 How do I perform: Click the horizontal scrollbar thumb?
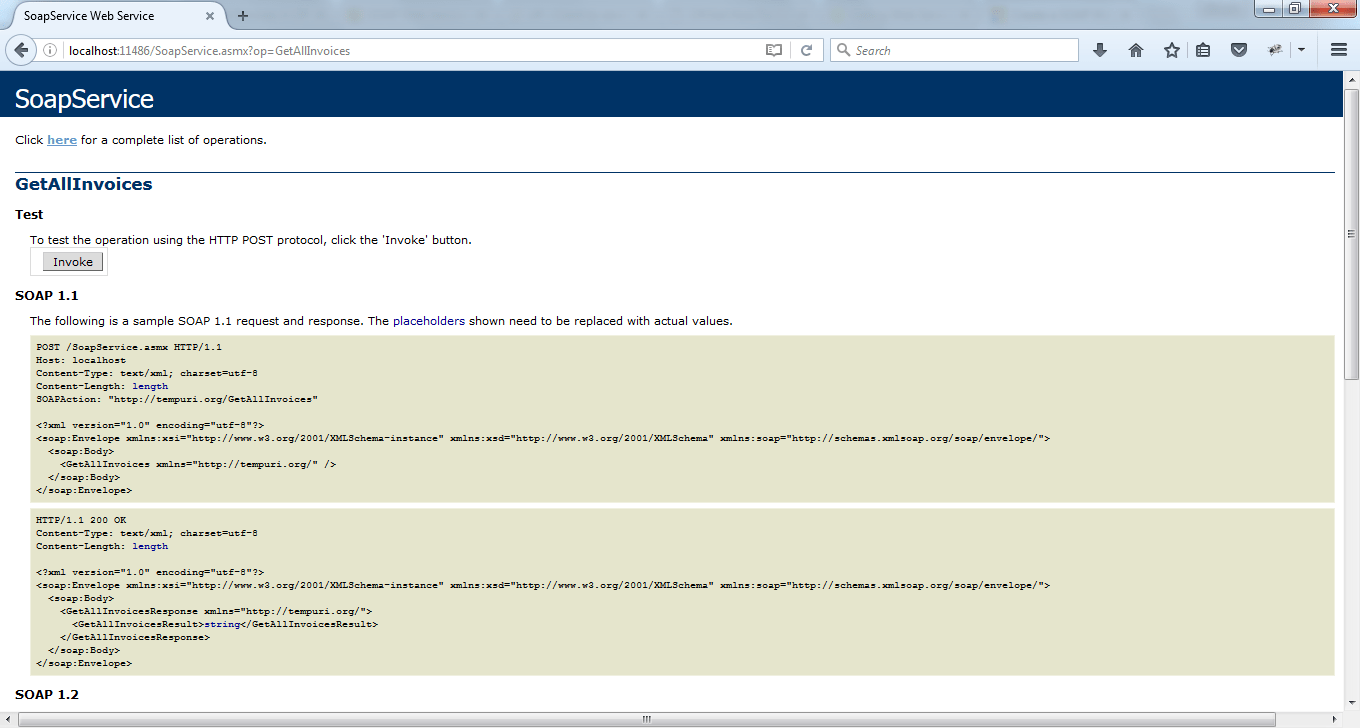pos(646,719)
